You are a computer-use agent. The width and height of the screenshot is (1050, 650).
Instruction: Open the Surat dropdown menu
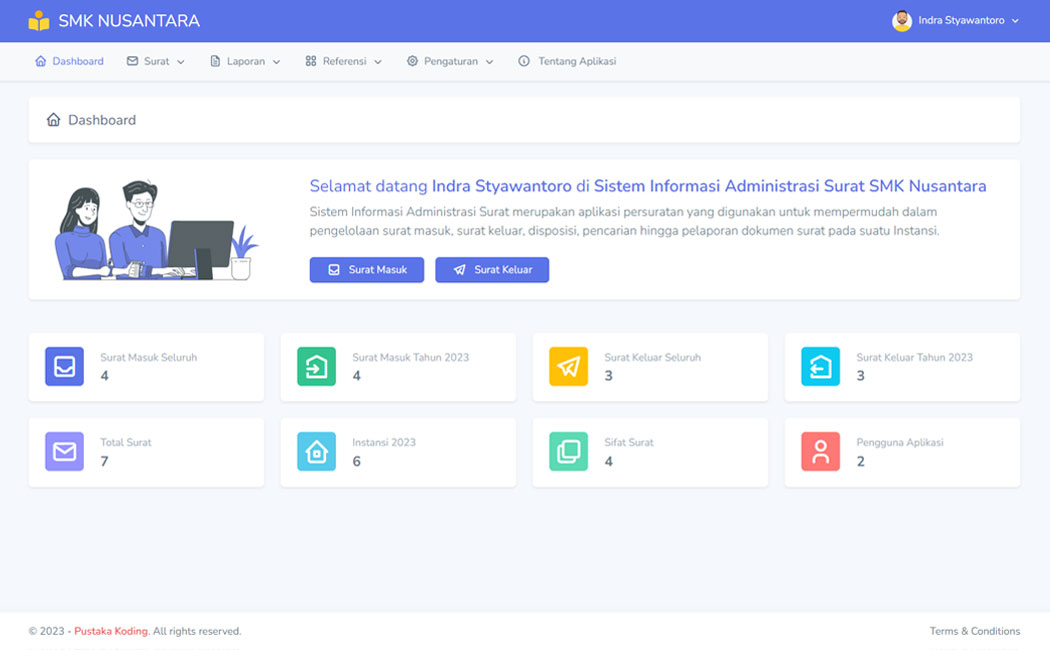[x=155, y=61]
